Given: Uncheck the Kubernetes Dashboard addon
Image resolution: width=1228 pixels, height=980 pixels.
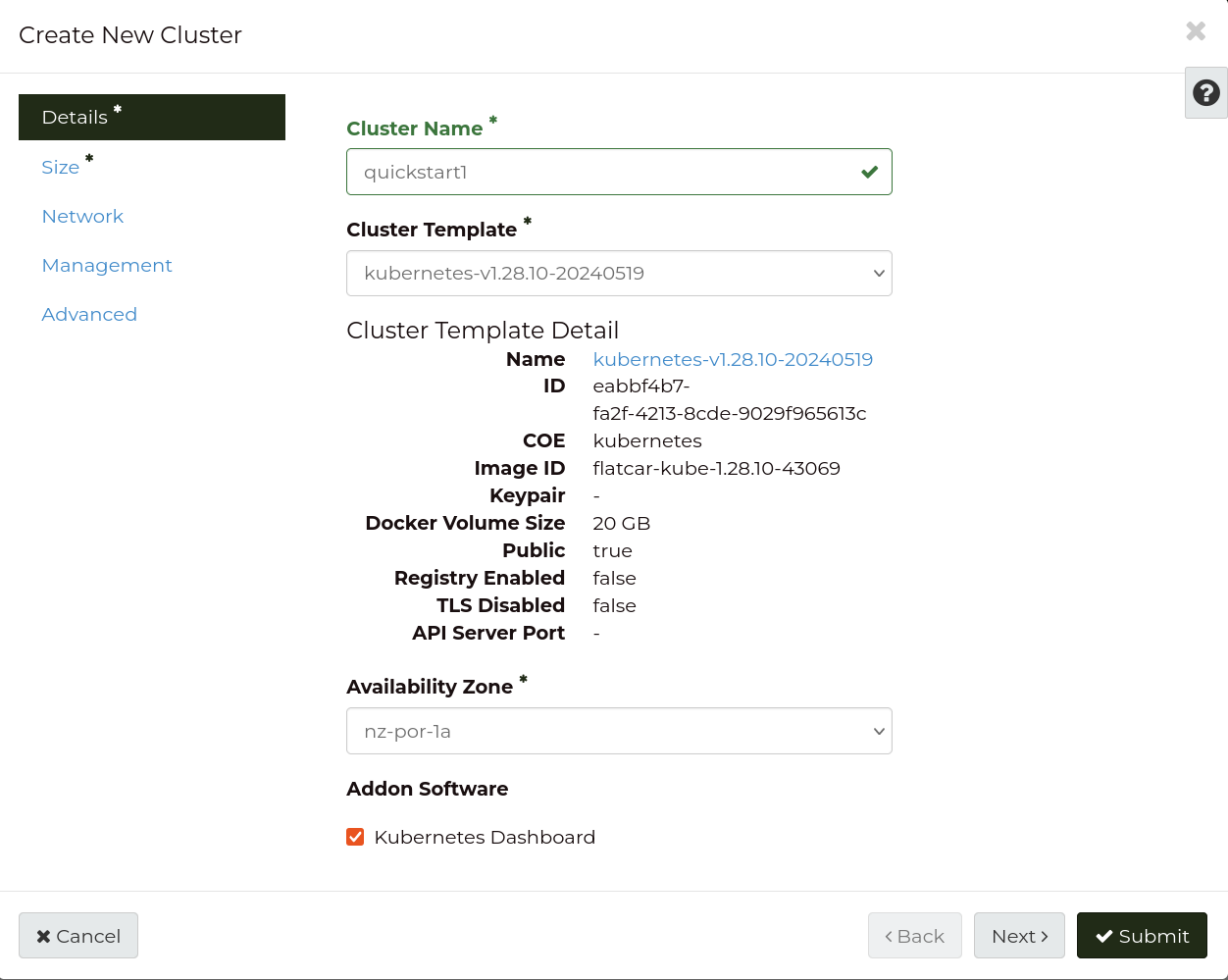Looking at the screenshot, I should [355, 837].
